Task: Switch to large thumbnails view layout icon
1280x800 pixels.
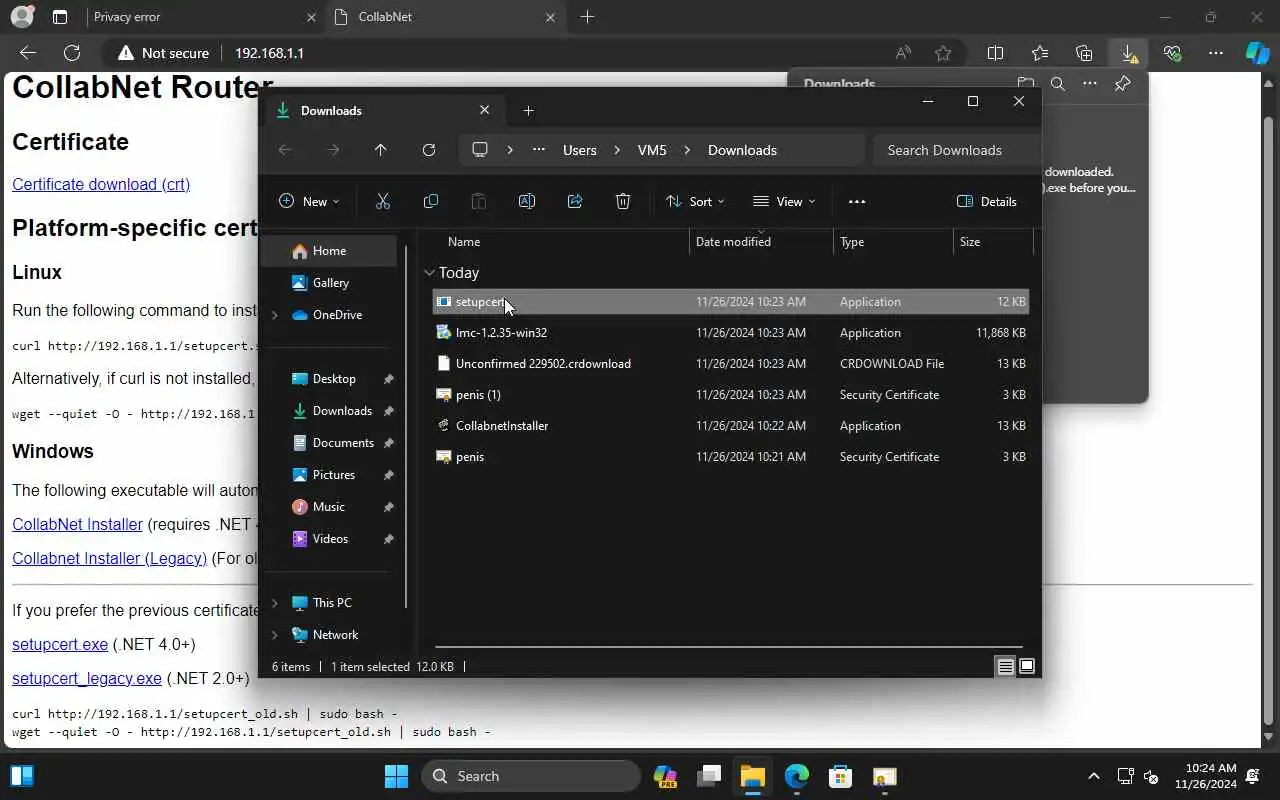Action: tap(1027, 667)
